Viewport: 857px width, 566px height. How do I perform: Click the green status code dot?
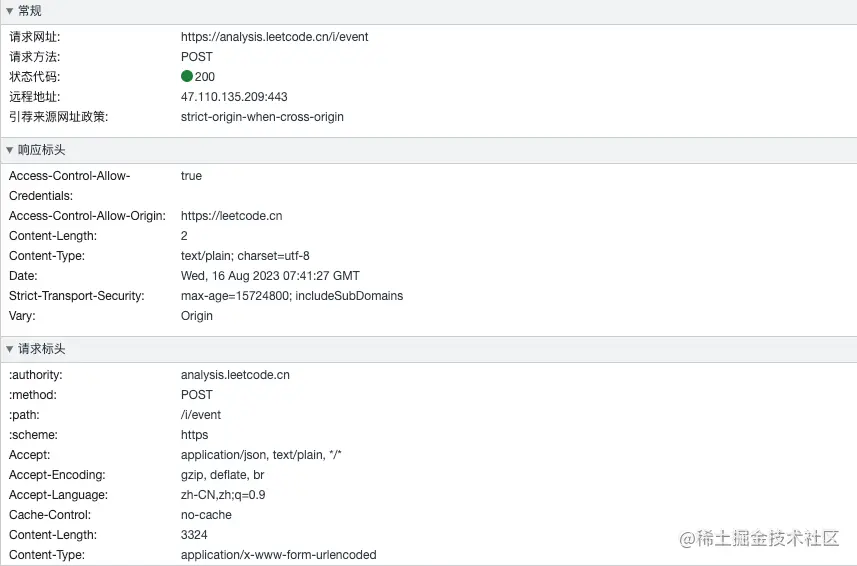[187, 76]
